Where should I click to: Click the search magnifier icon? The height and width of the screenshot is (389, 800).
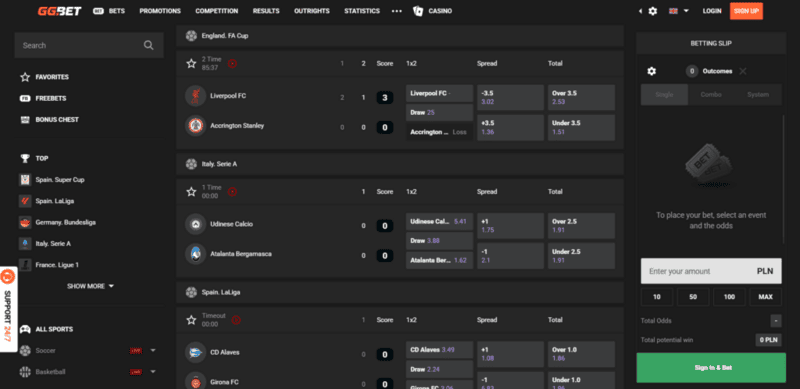click(x=148, y=45)
